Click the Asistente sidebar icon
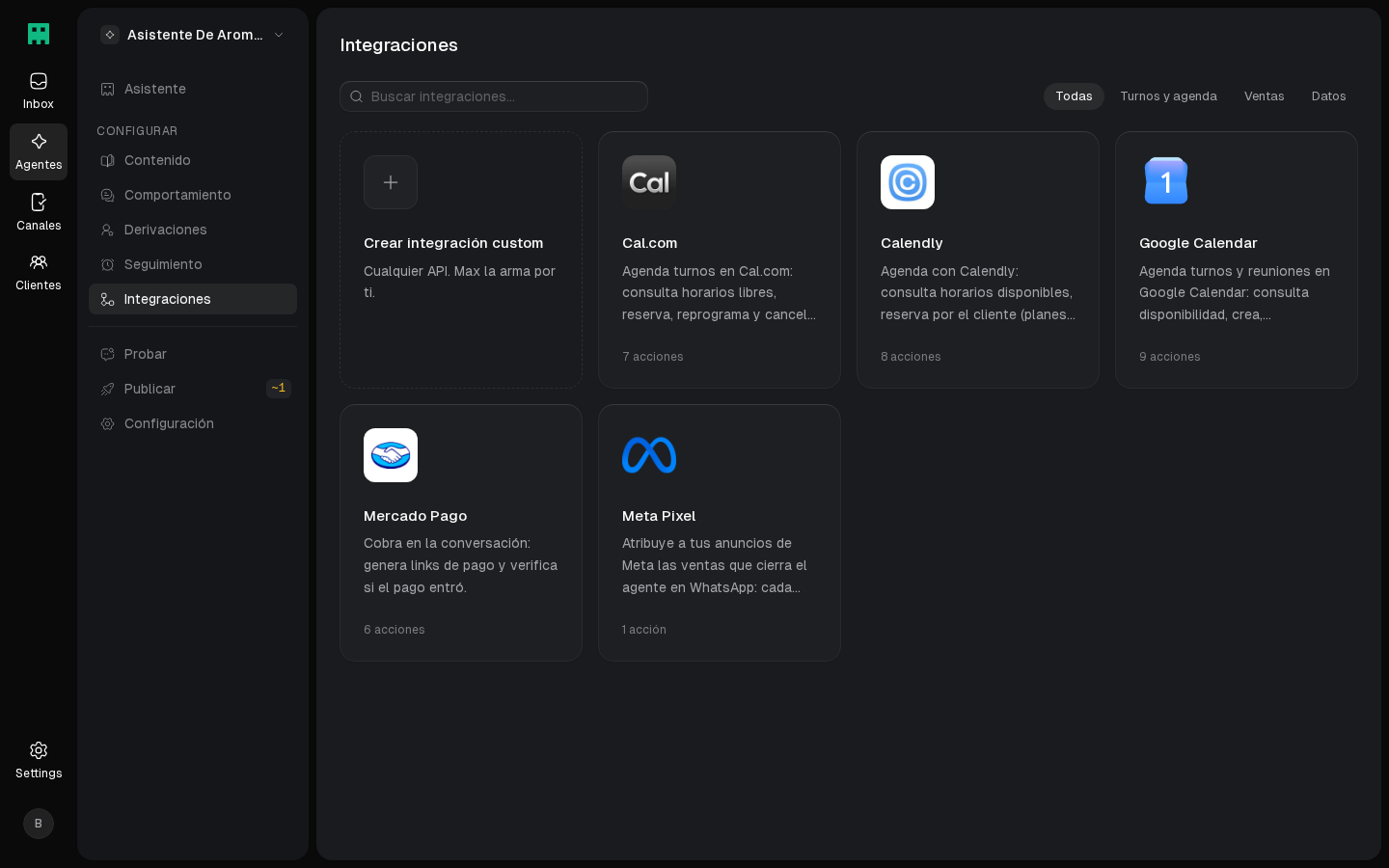Viewport: 1389px width, 868px height. (108, 89)
